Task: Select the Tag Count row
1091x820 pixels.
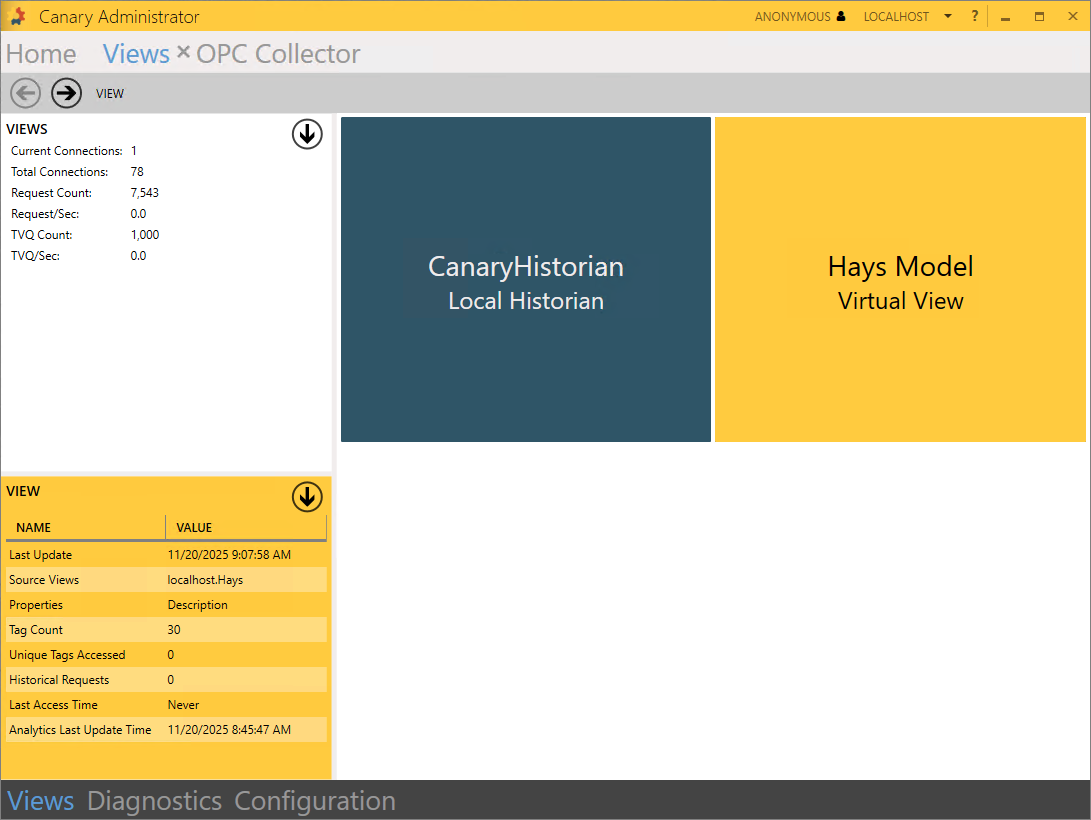Action: pyautogui.click(x=166, y=630)
